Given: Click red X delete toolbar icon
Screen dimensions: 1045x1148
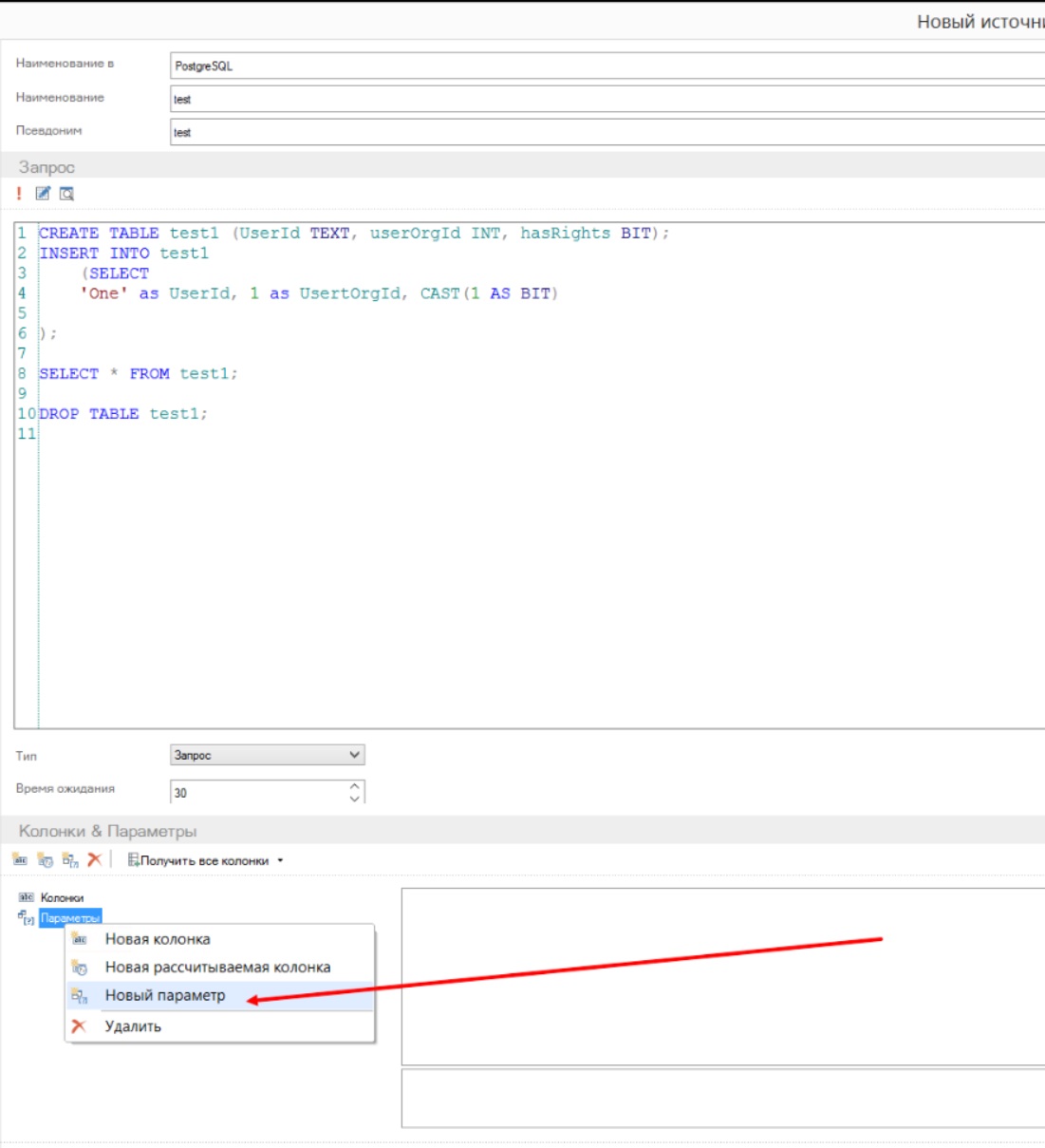Looking at the screenshot, I should click(94, 860).
